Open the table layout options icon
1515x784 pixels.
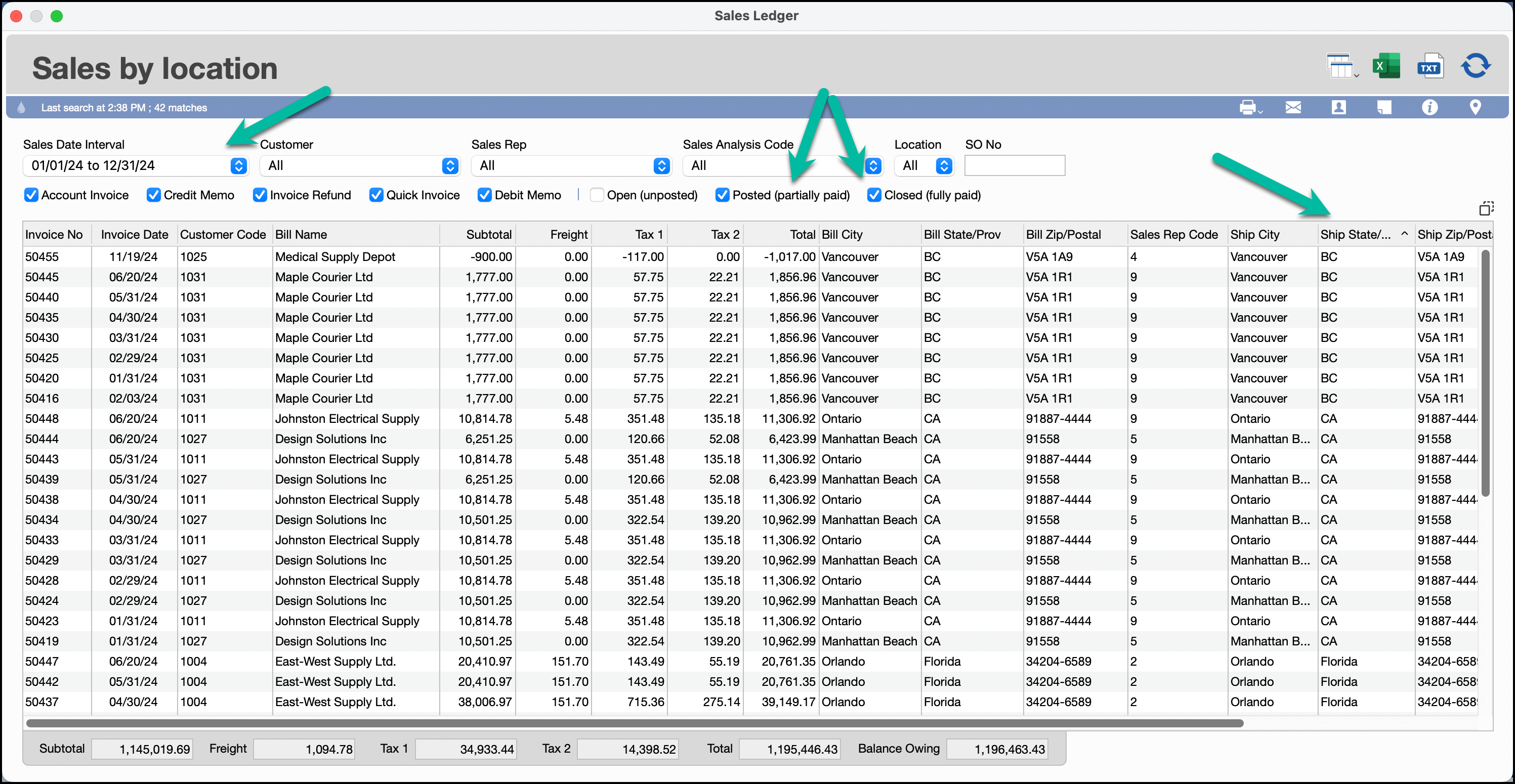click(x=1341, y=66)
